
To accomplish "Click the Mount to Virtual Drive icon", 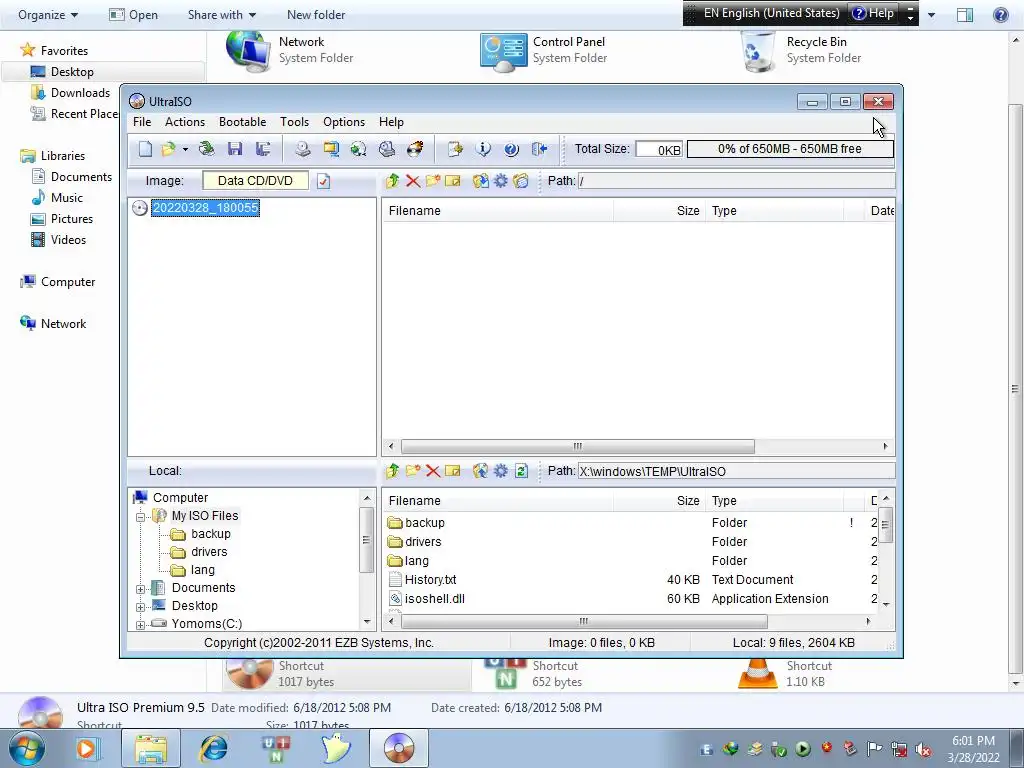I will point(387,149).
